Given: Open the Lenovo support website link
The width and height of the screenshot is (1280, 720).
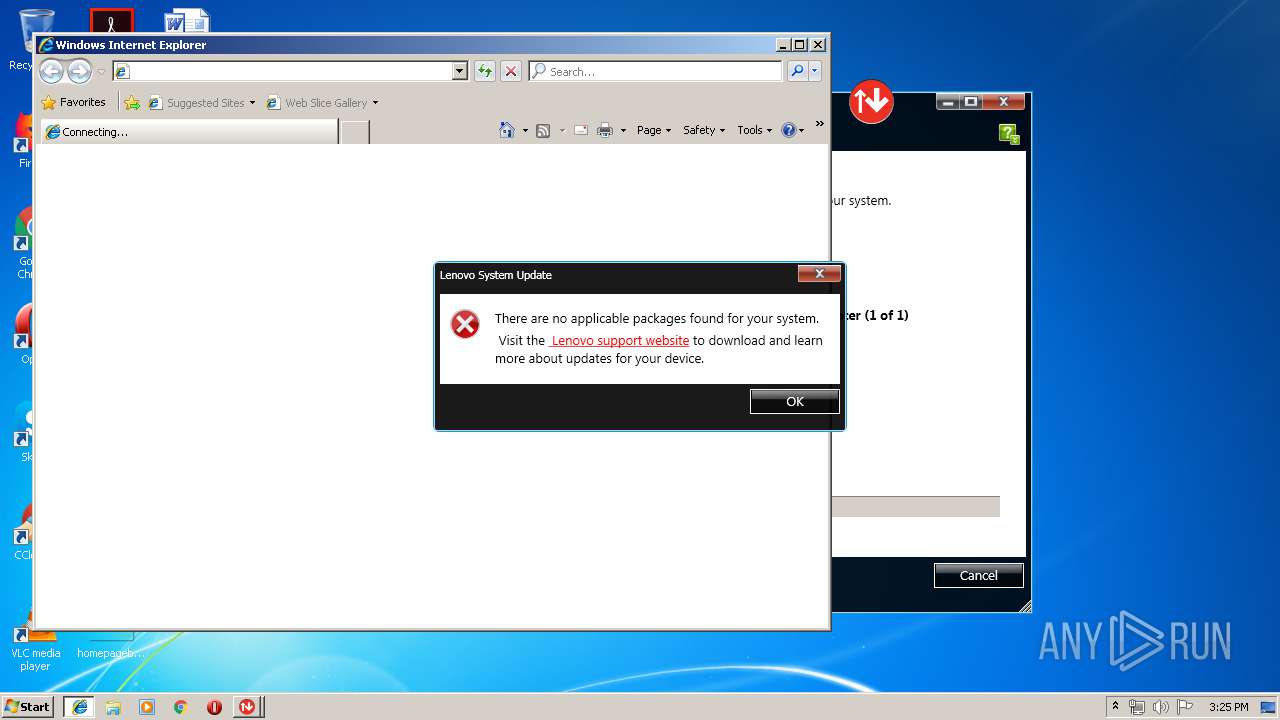Looking at the screenshot, I should [x=619, y=340].
